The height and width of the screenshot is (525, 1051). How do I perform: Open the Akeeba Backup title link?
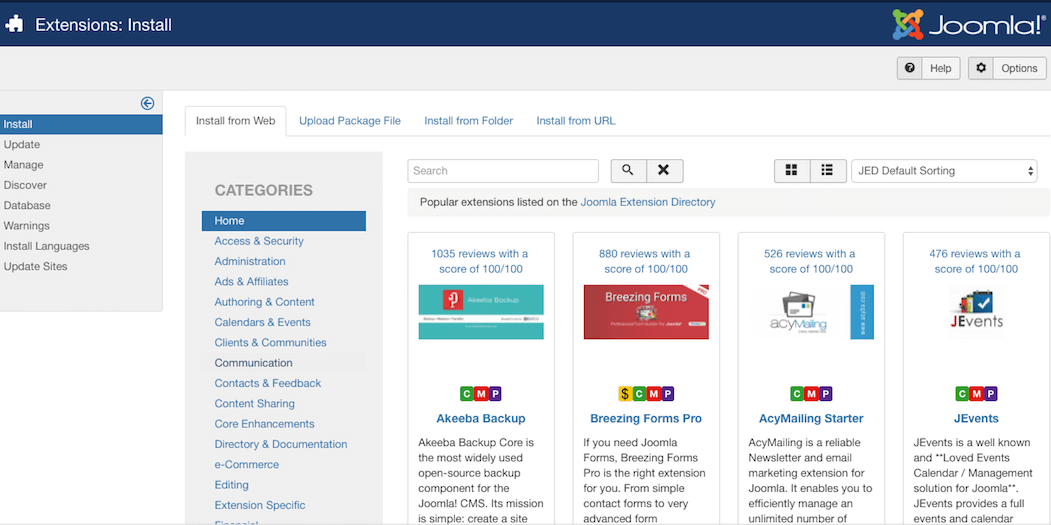[481, 418]
